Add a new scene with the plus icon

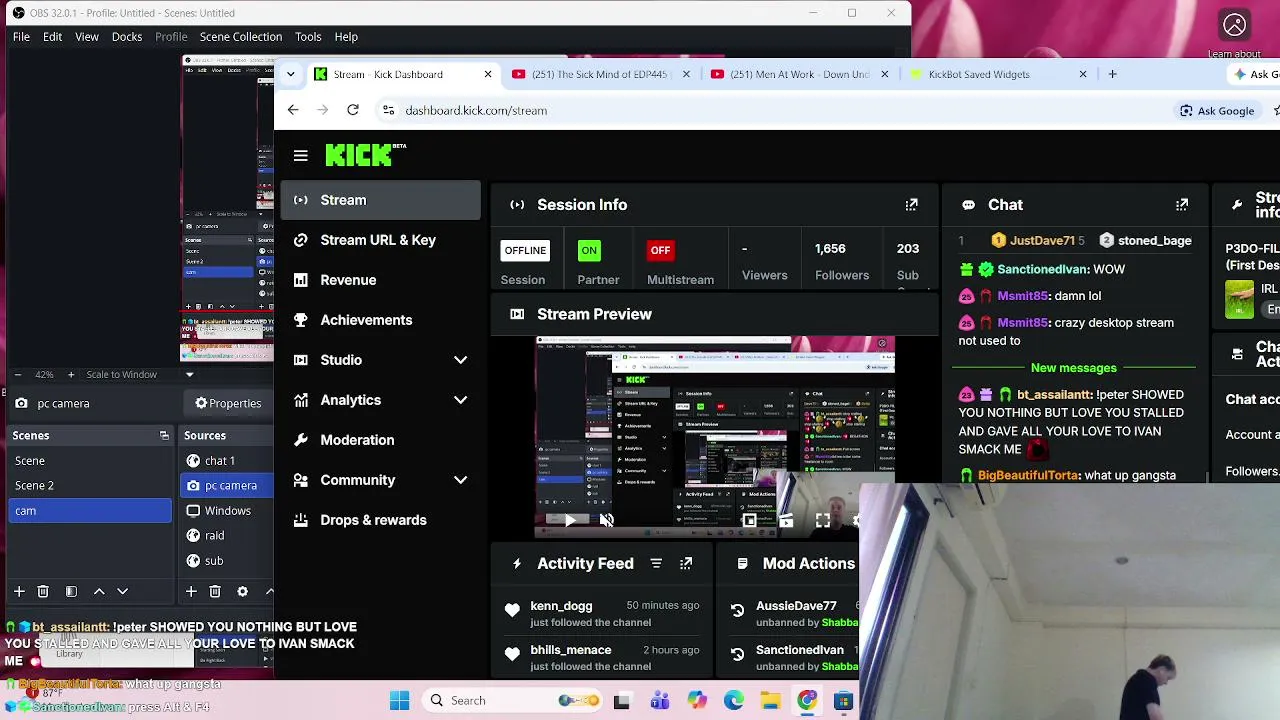click(19, 592)
